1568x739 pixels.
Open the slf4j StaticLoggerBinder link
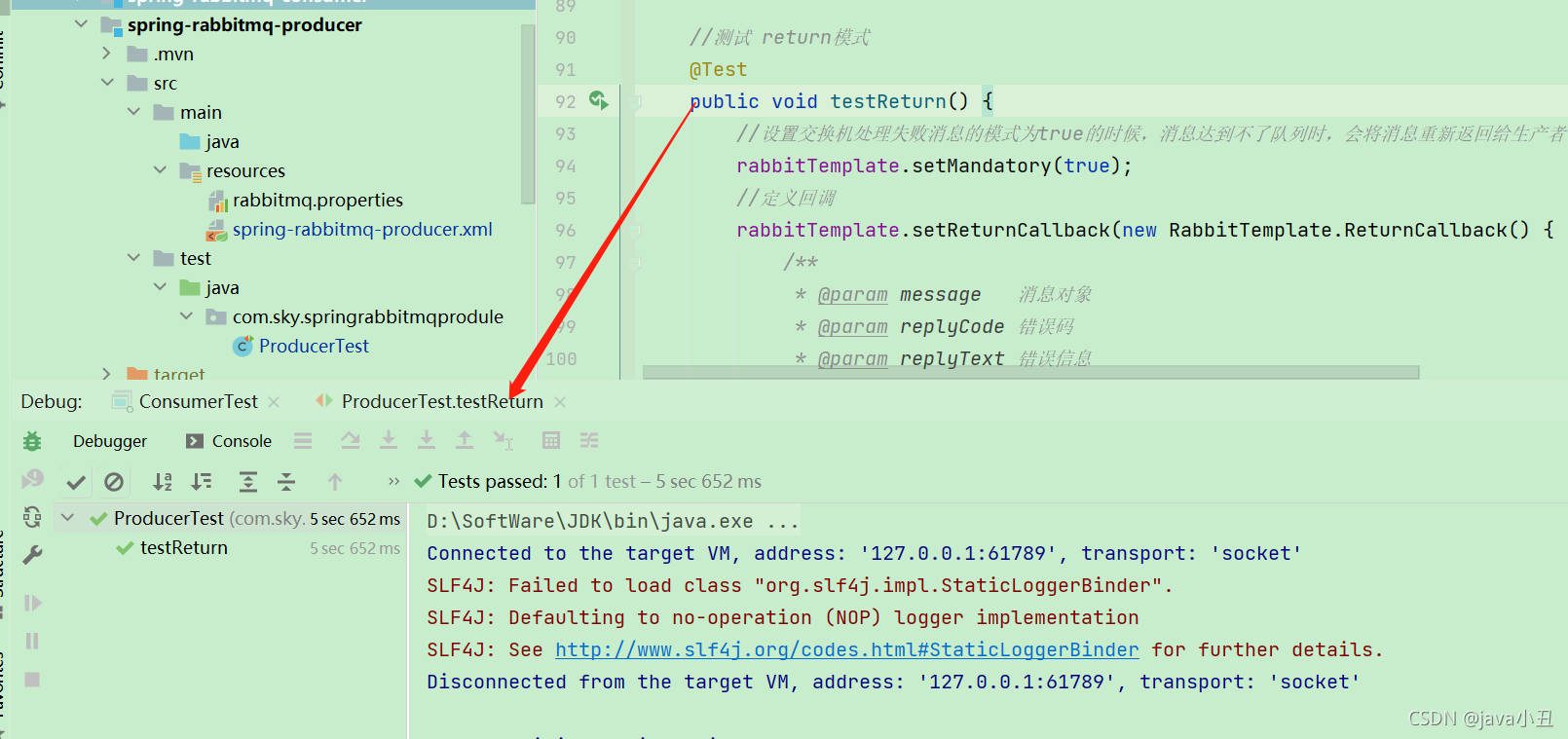coord(846,649)
